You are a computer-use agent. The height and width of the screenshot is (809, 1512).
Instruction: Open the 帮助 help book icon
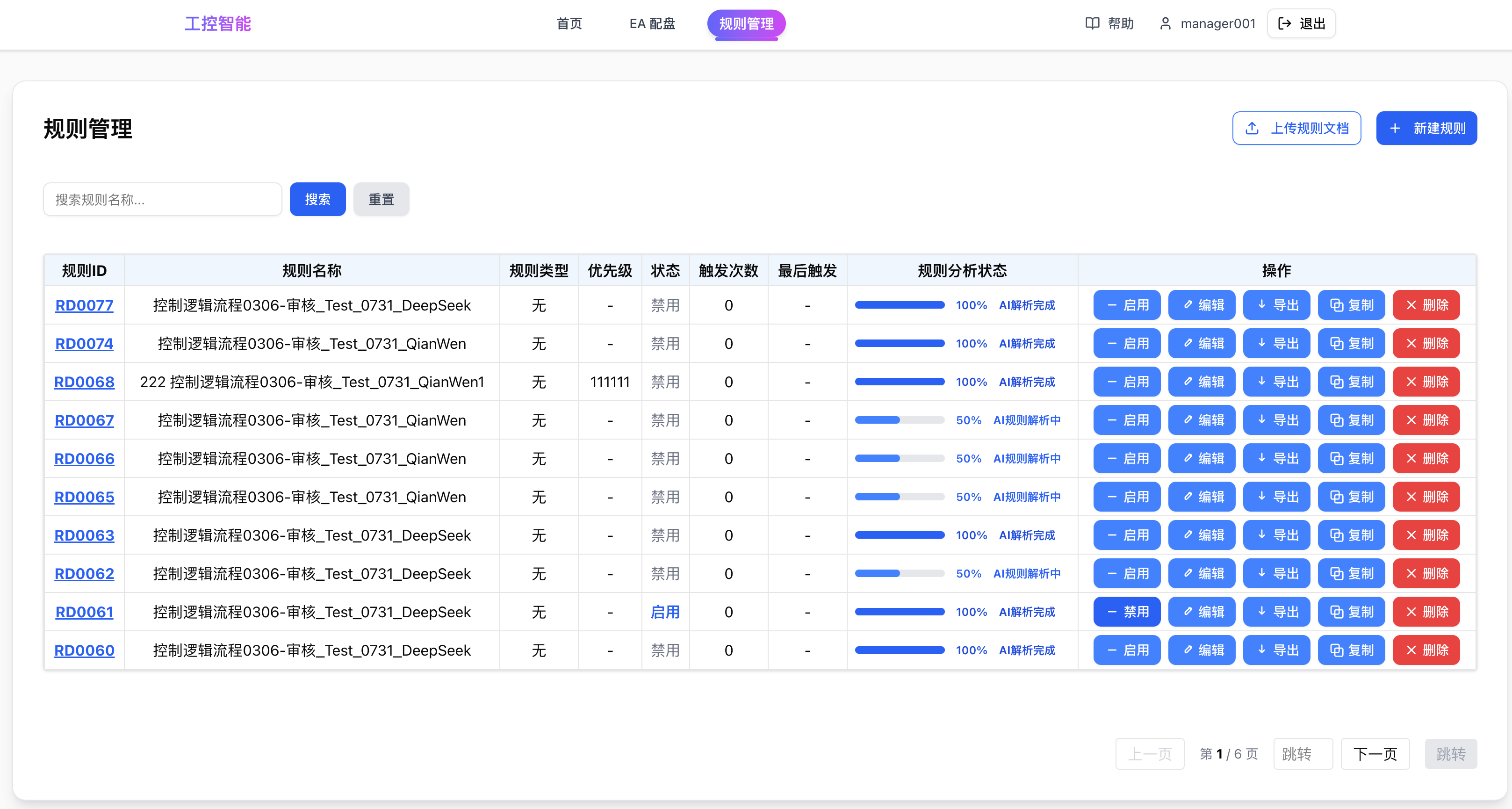pyautogui.click(x=1091, y=23)
